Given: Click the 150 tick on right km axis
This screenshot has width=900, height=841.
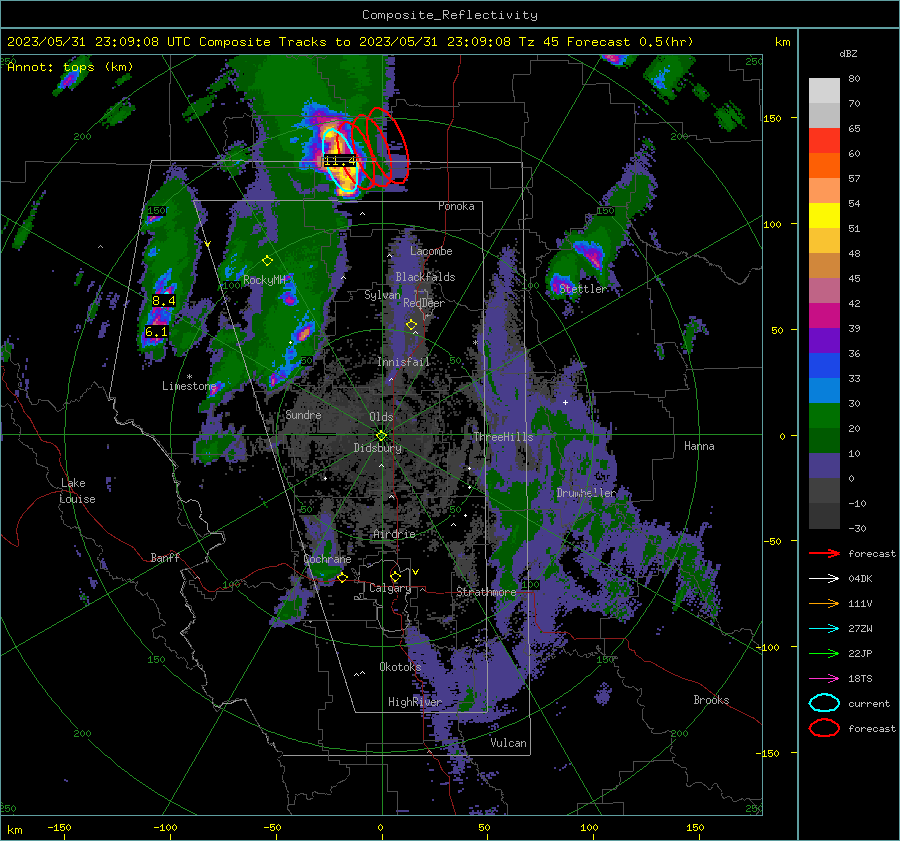Looking at the screenshot, I should coord(773,118).
